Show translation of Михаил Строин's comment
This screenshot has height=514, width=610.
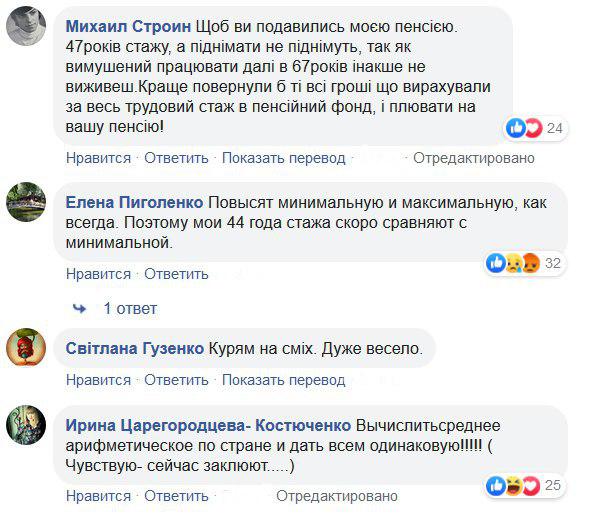[x=283, y=158]
